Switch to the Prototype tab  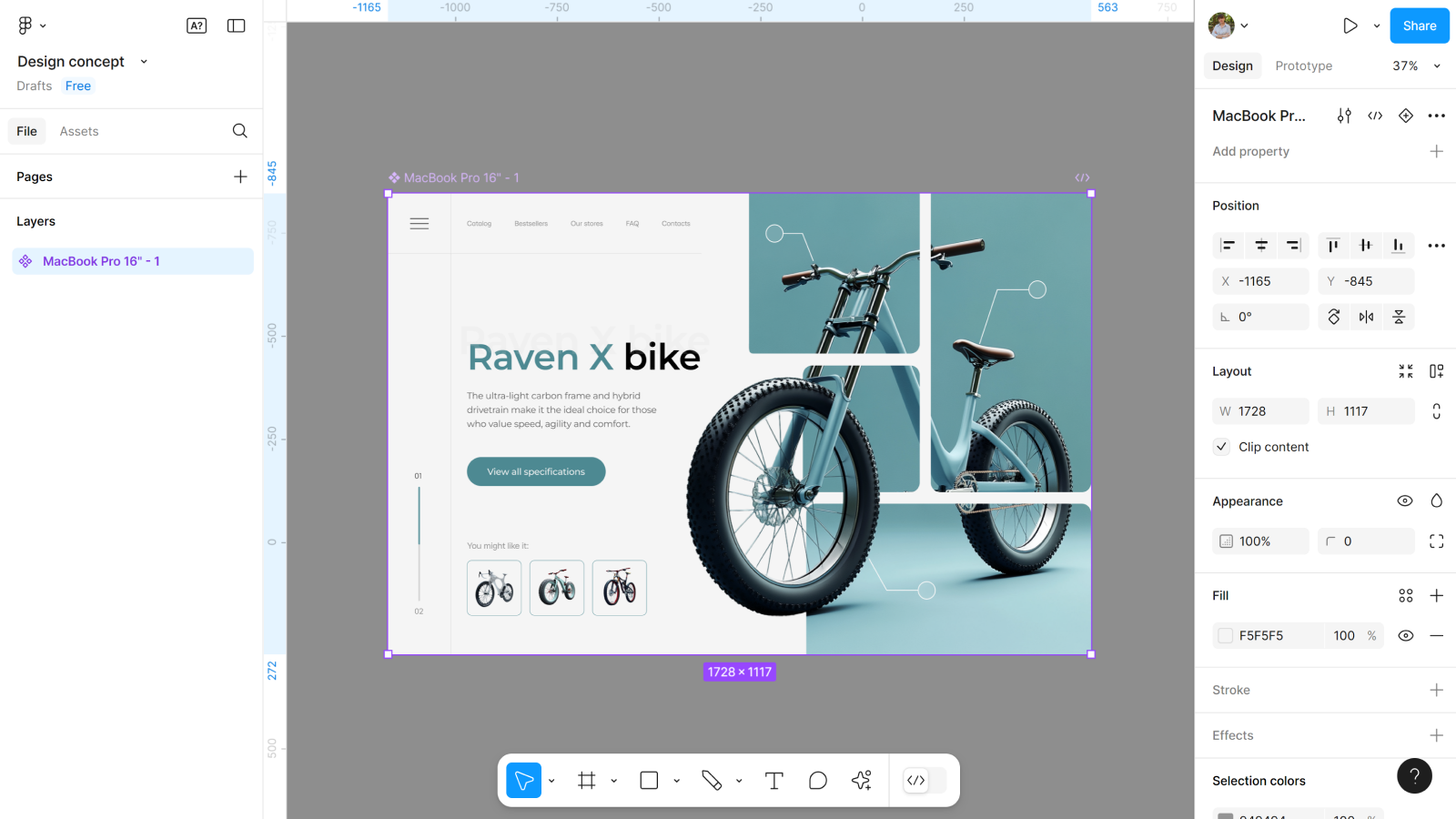point(1303,66)
